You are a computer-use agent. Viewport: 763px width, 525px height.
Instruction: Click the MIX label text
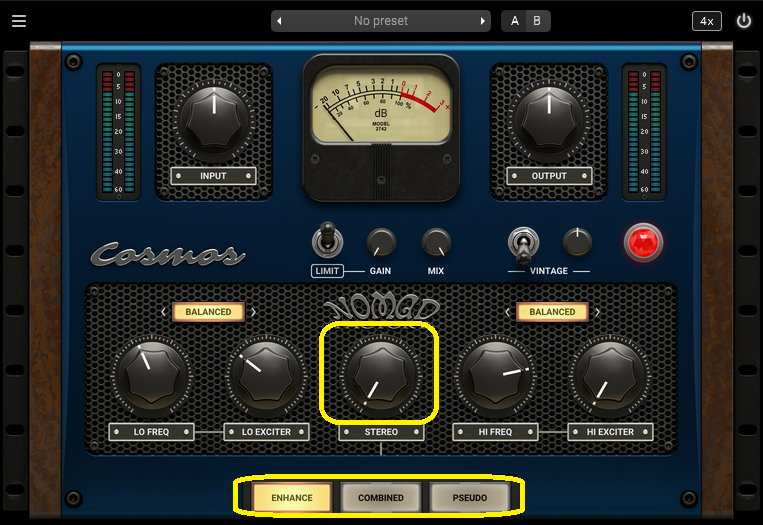436,271
